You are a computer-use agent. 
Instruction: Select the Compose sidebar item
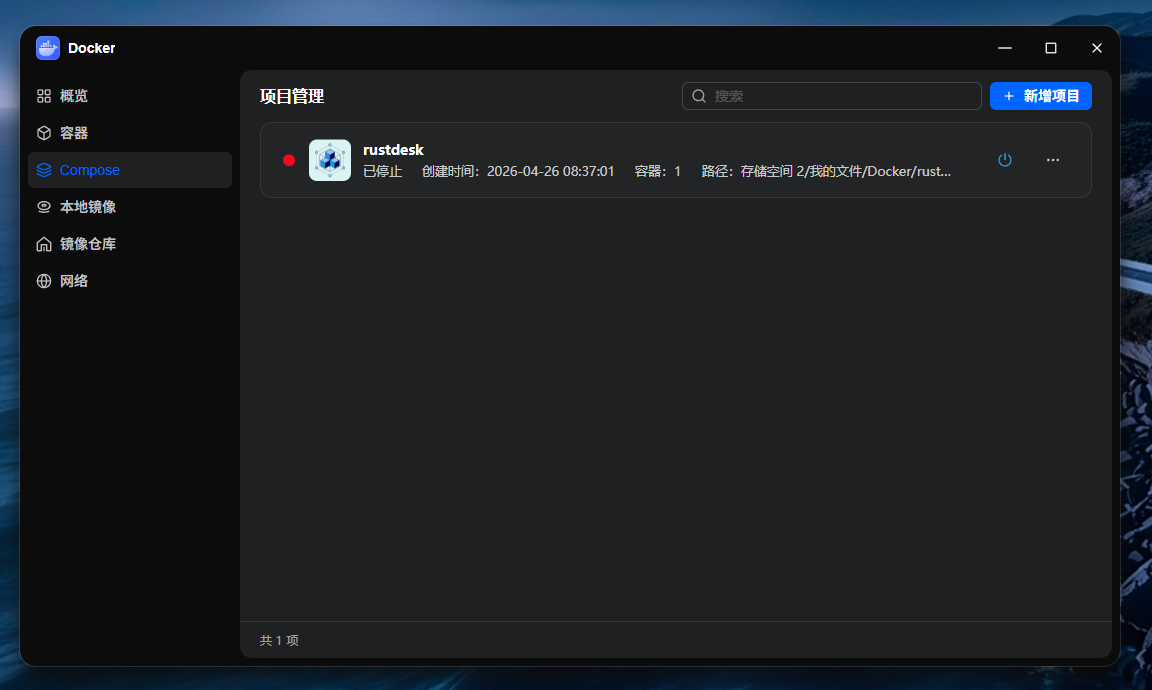click(129, 170)
